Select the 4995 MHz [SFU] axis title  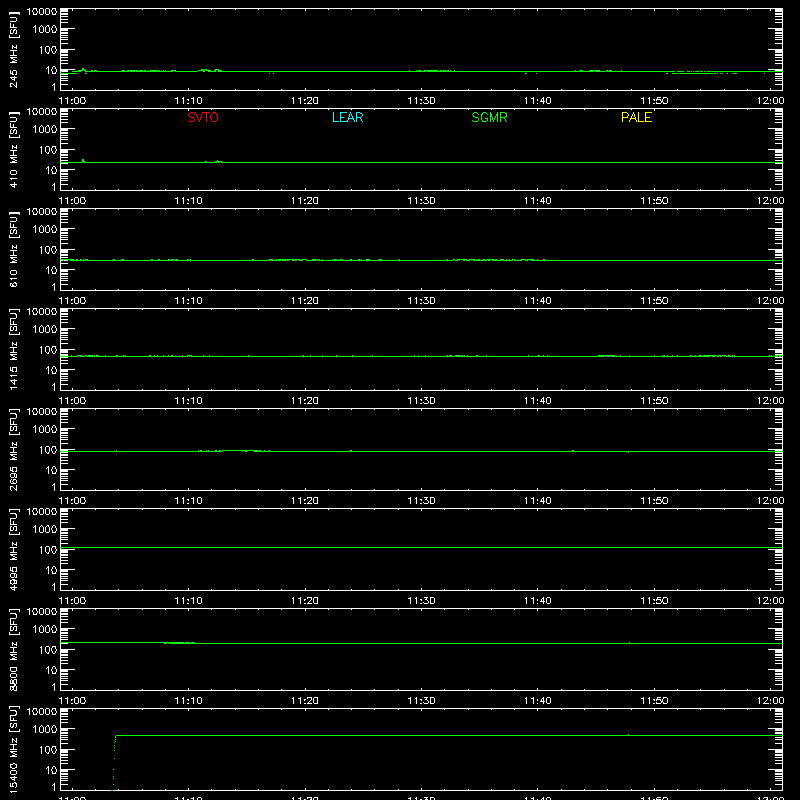(14, 549)
